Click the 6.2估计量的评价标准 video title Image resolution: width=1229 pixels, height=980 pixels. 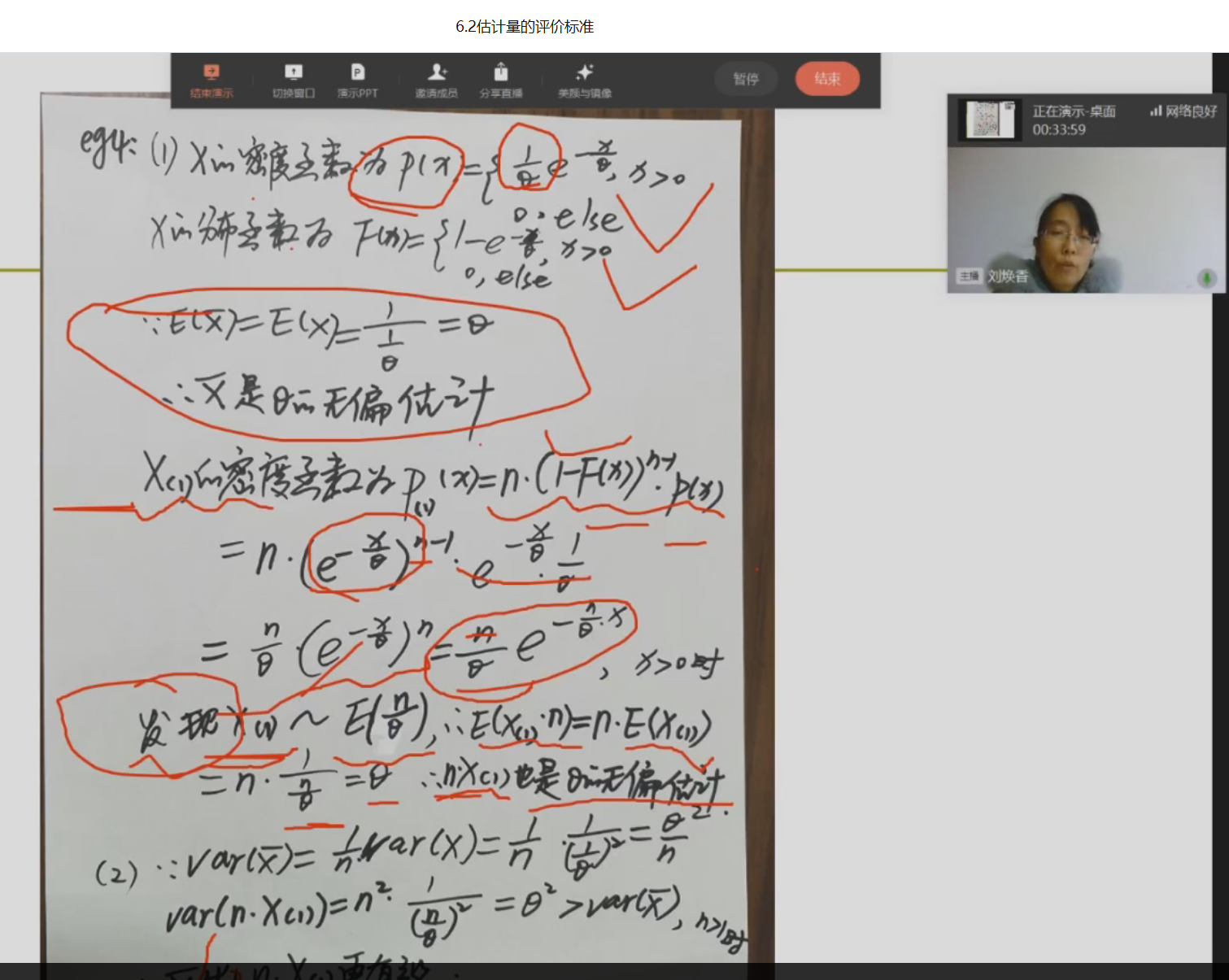(x=525, y=27)
